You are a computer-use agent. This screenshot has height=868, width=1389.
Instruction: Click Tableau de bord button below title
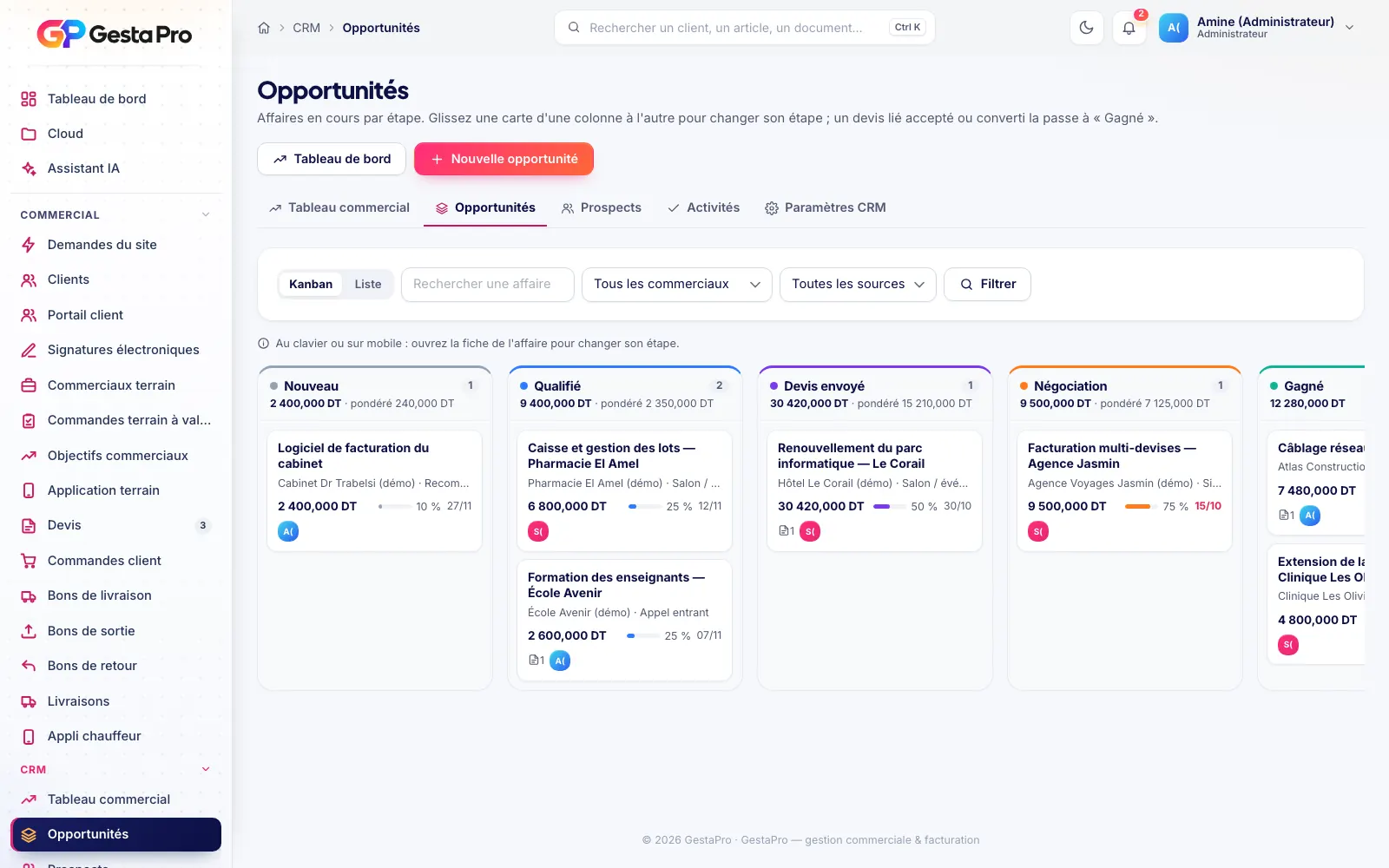point(332,159)
